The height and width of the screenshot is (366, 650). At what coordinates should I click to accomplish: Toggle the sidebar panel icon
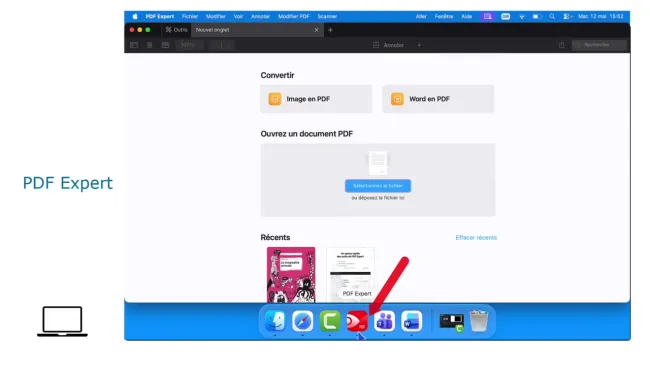coord(134,45)
